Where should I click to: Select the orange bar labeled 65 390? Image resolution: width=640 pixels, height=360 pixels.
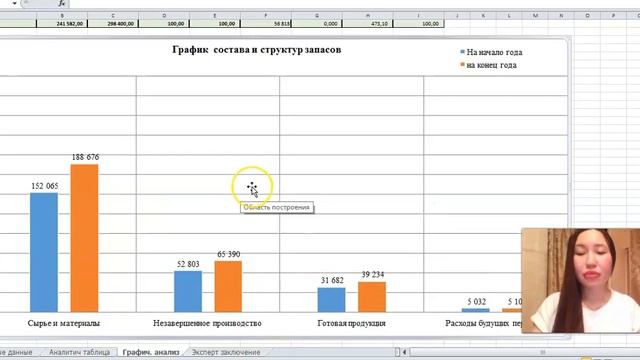tap(228, 287)
